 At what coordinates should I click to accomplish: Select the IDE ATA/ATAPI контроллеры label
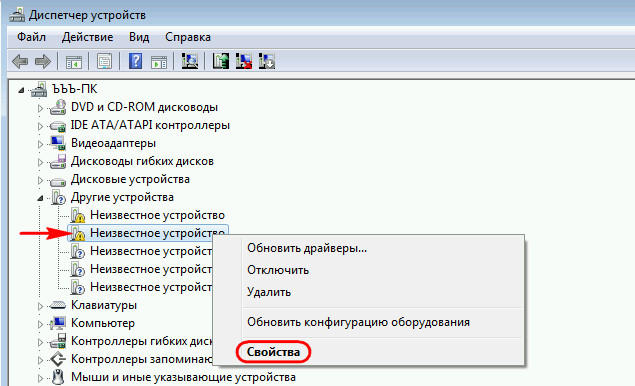click(150, 125)
